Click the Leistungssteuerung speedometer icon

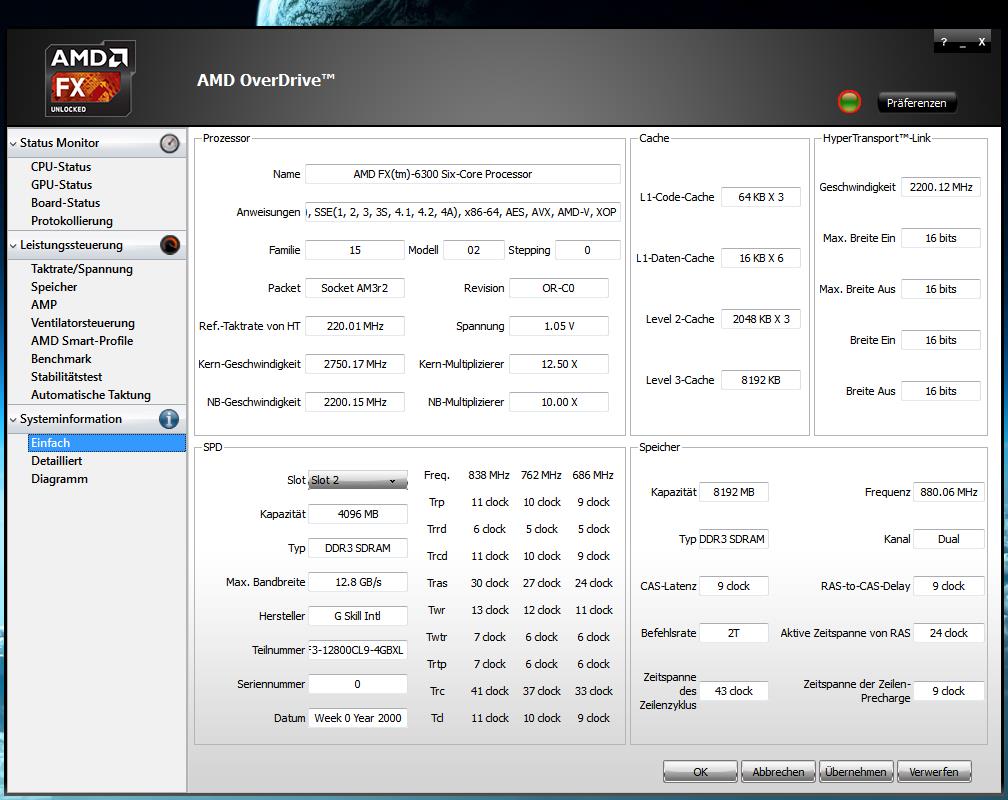tap(170, 245)
